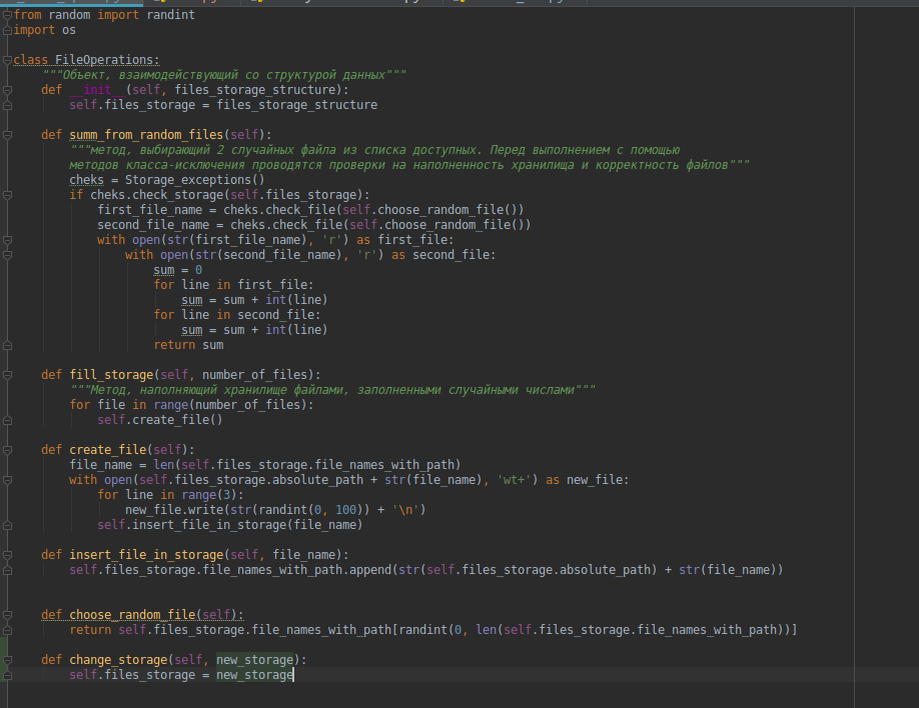Screen dimensions: 919x708
Task: Click 'for line in second_file:' loop
Action: 237,315
